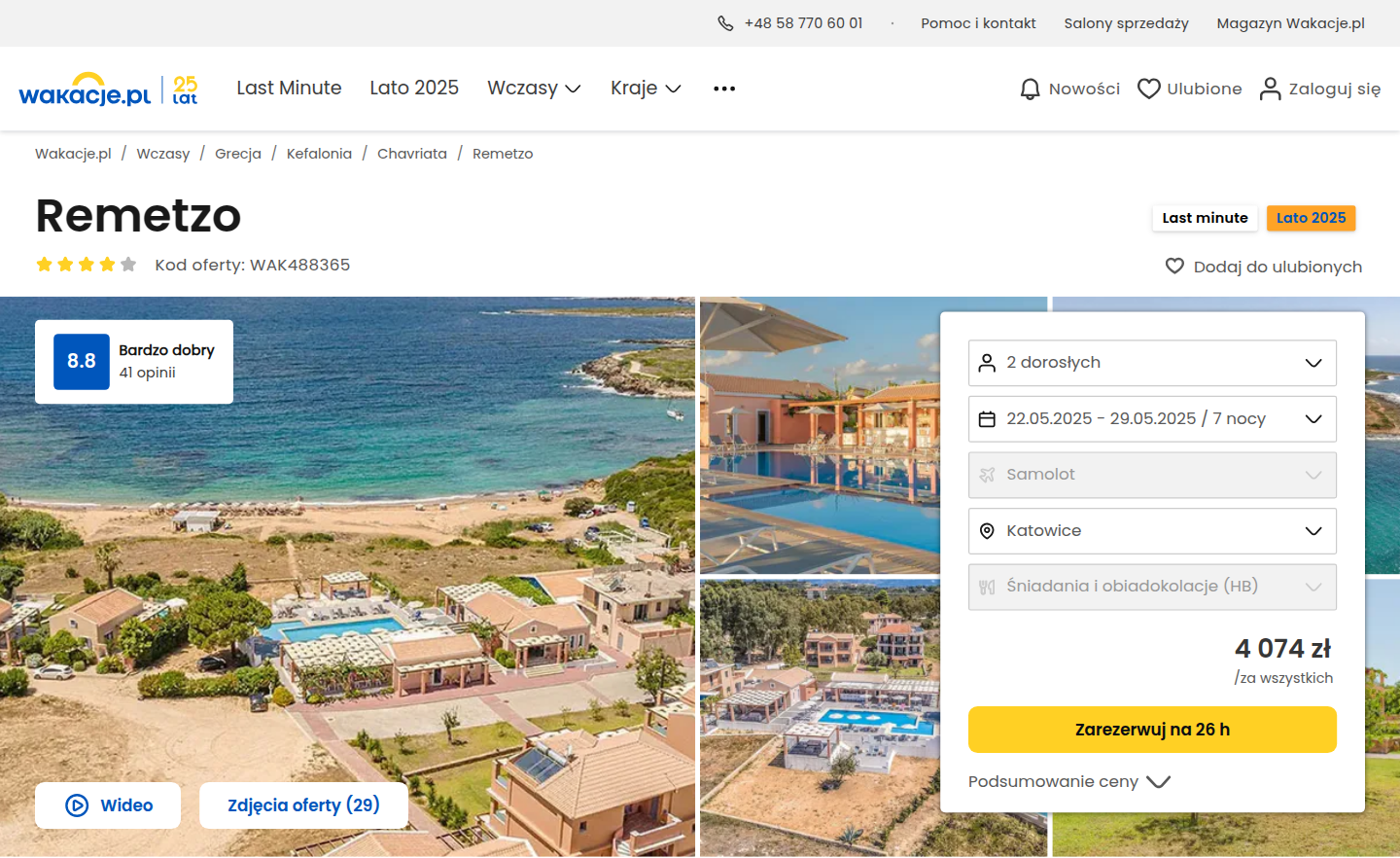Click the Lato 2025 orange tag
1400x858 pixels.
(x=1311, y=218)
